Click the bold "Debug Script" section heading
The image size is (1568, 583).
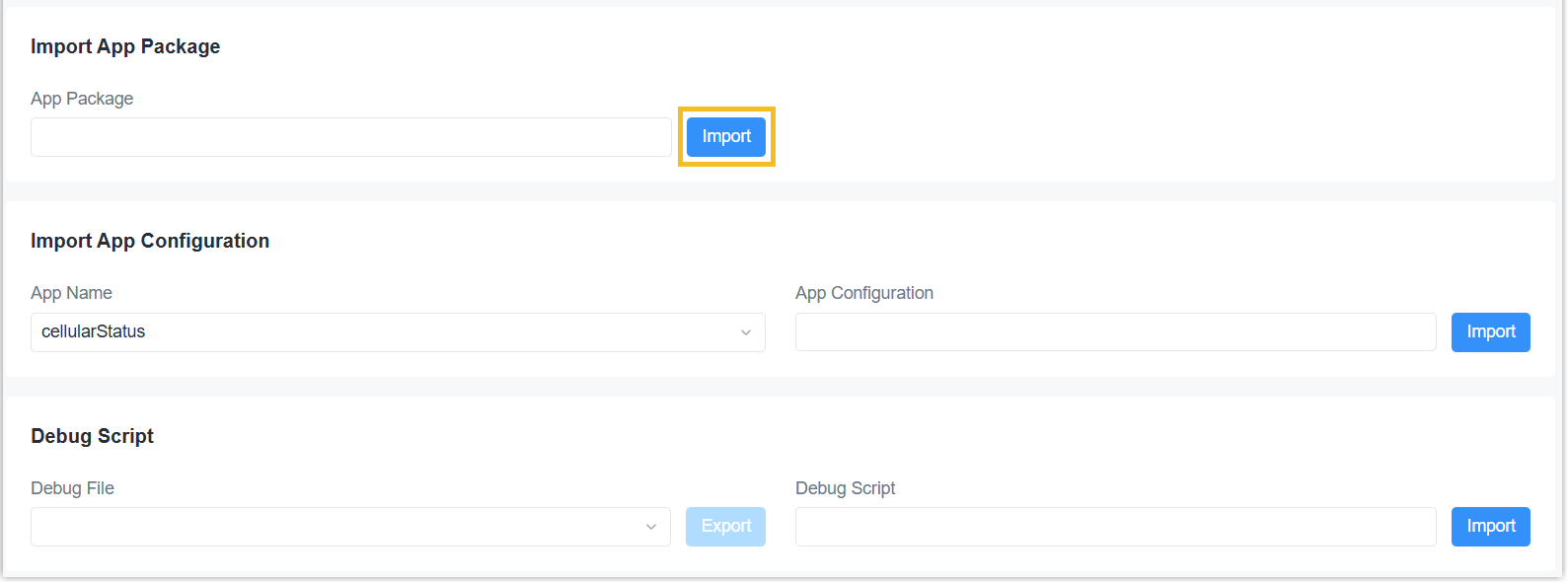[x=93, y=436]
